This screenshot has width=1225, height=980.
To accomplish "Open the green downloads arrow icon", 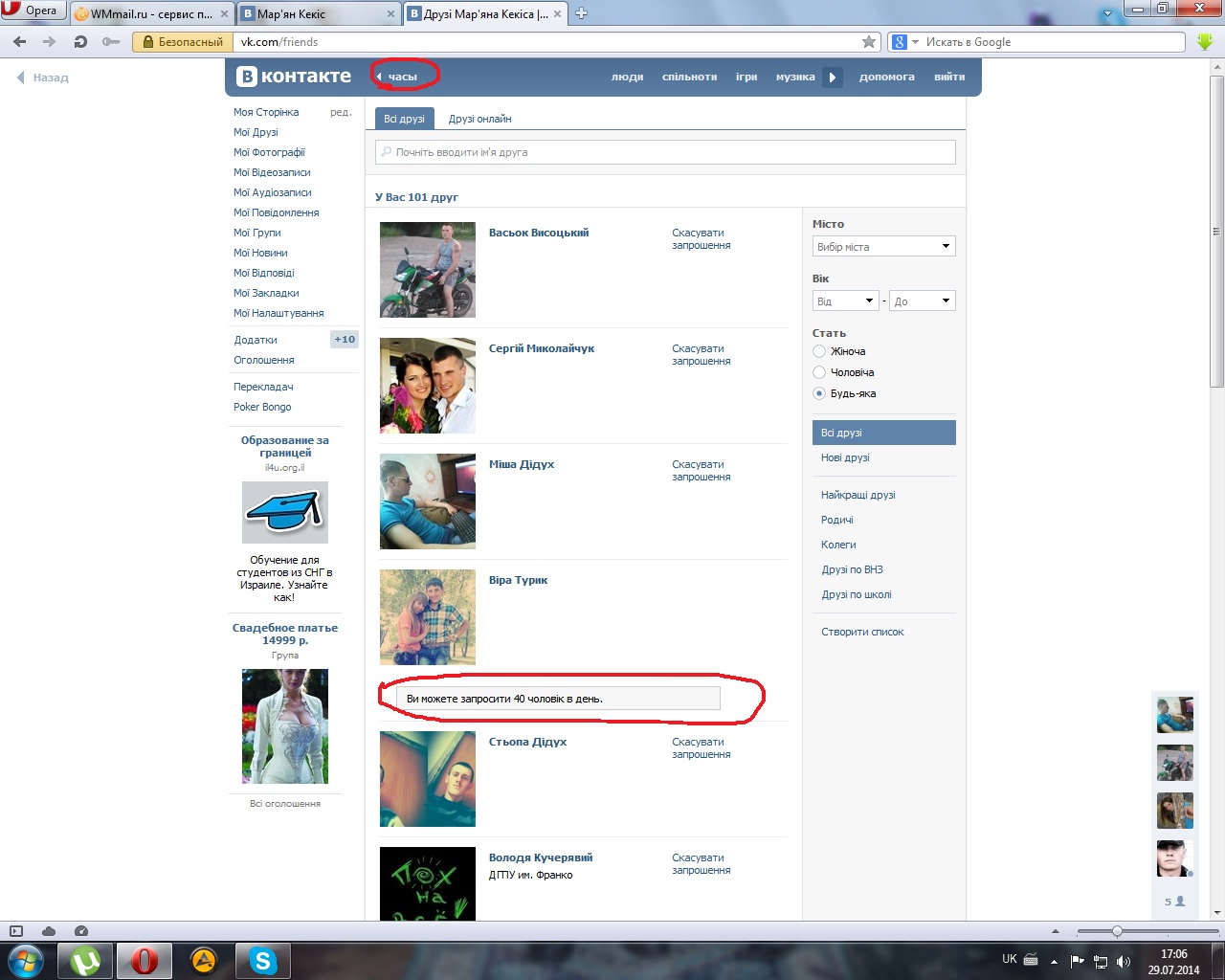I will (x=1205, y=42).
